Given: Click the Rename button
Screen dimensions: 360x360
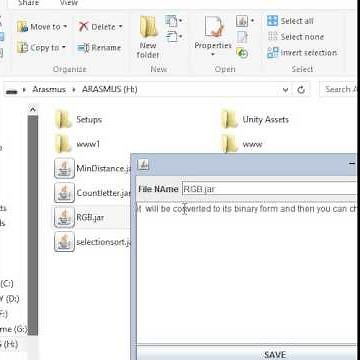Looking at the screenshot, I should point(99,48).
